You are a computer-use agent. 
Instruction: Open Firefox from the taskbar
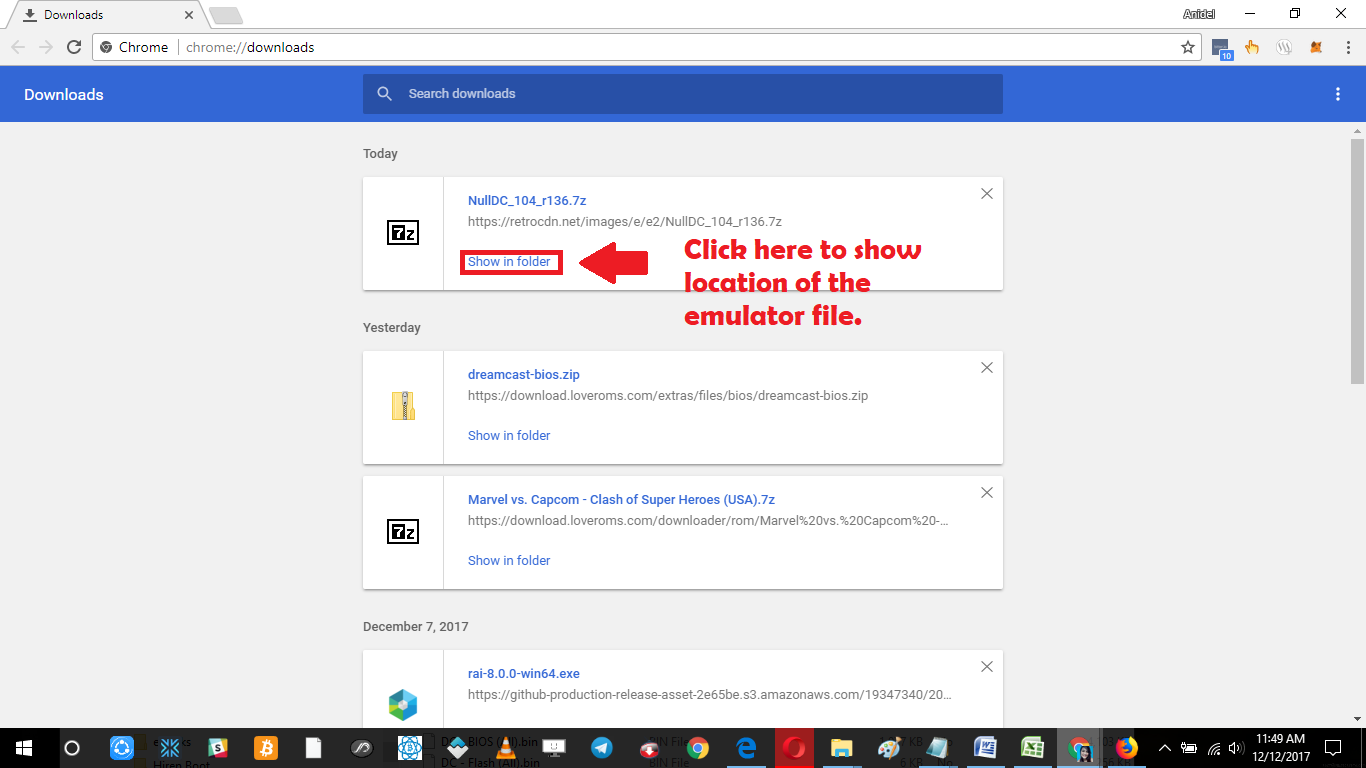(x=1127, y=748)
